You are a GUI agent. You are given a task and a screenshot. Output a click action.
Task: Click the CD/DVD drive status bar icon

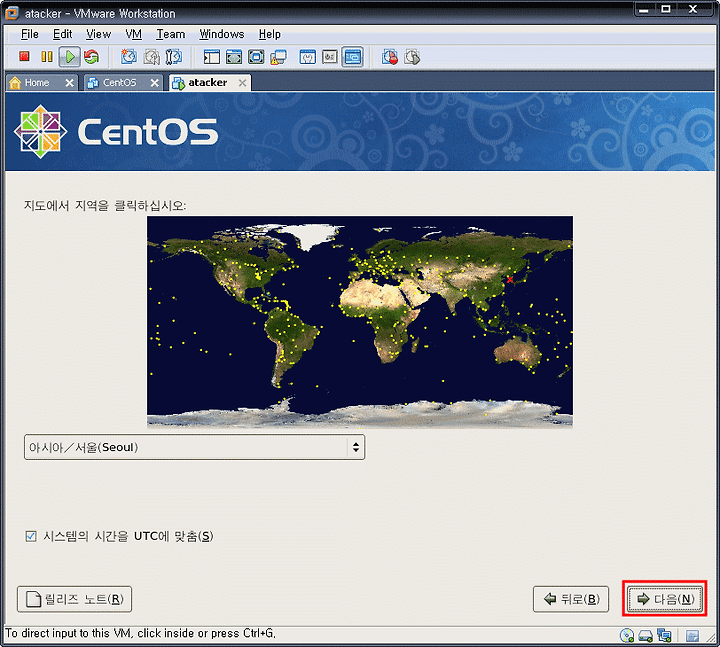(627, 636)
